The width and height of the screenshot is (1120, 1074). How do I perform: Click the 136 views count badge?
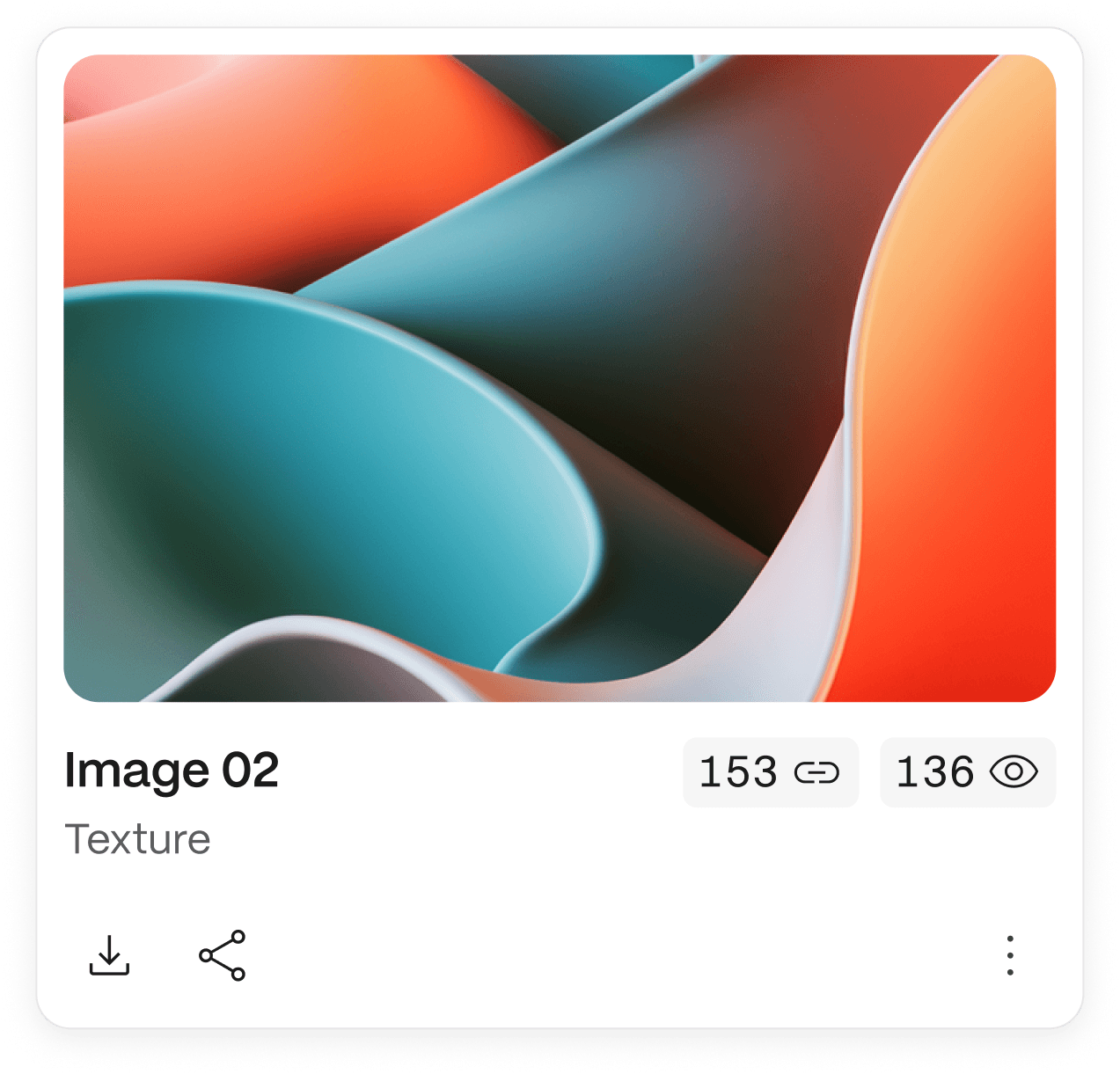(968, 772)
